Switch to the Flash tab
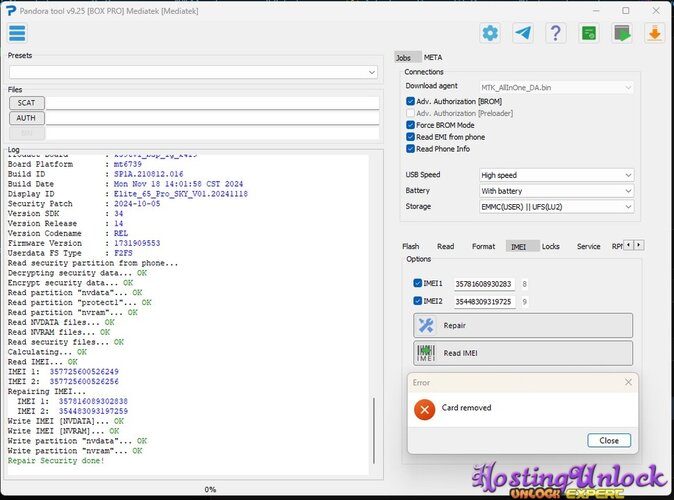This screenshot has height=500, width=674. coord(411,246)
